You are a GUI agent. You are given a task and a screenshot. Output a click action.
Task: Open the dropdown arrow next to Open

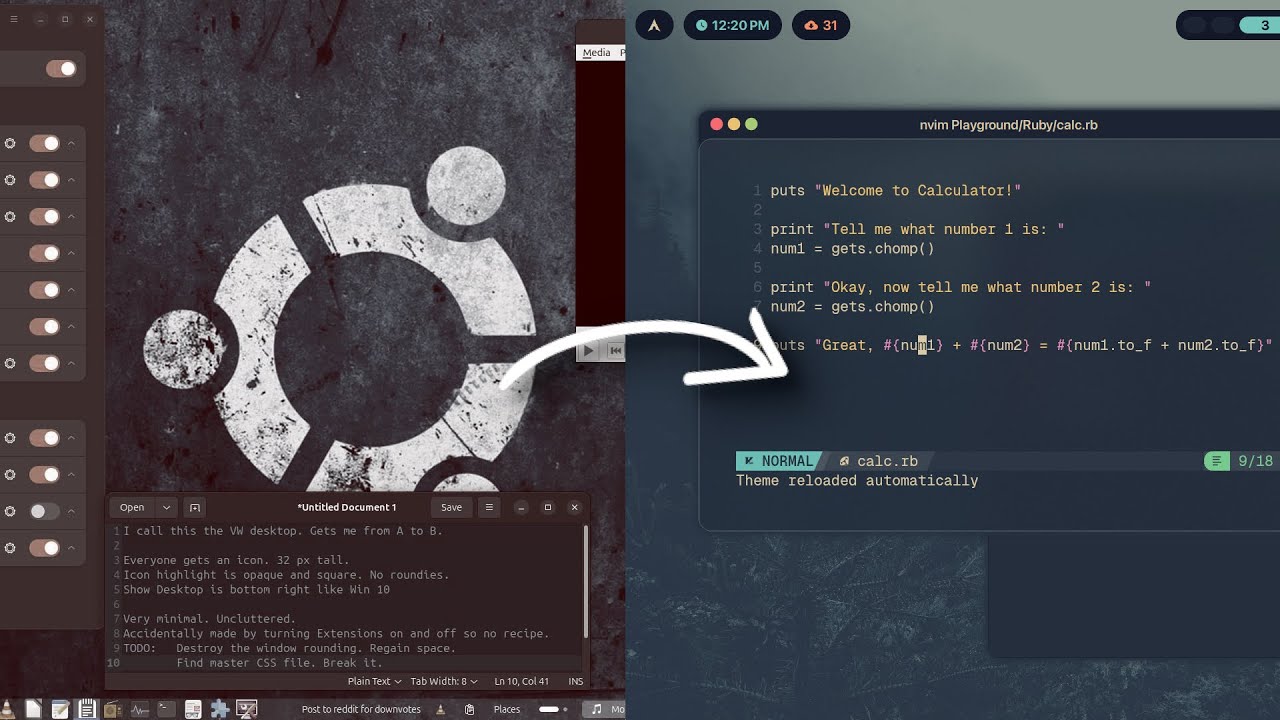click(x=166, y=507)
